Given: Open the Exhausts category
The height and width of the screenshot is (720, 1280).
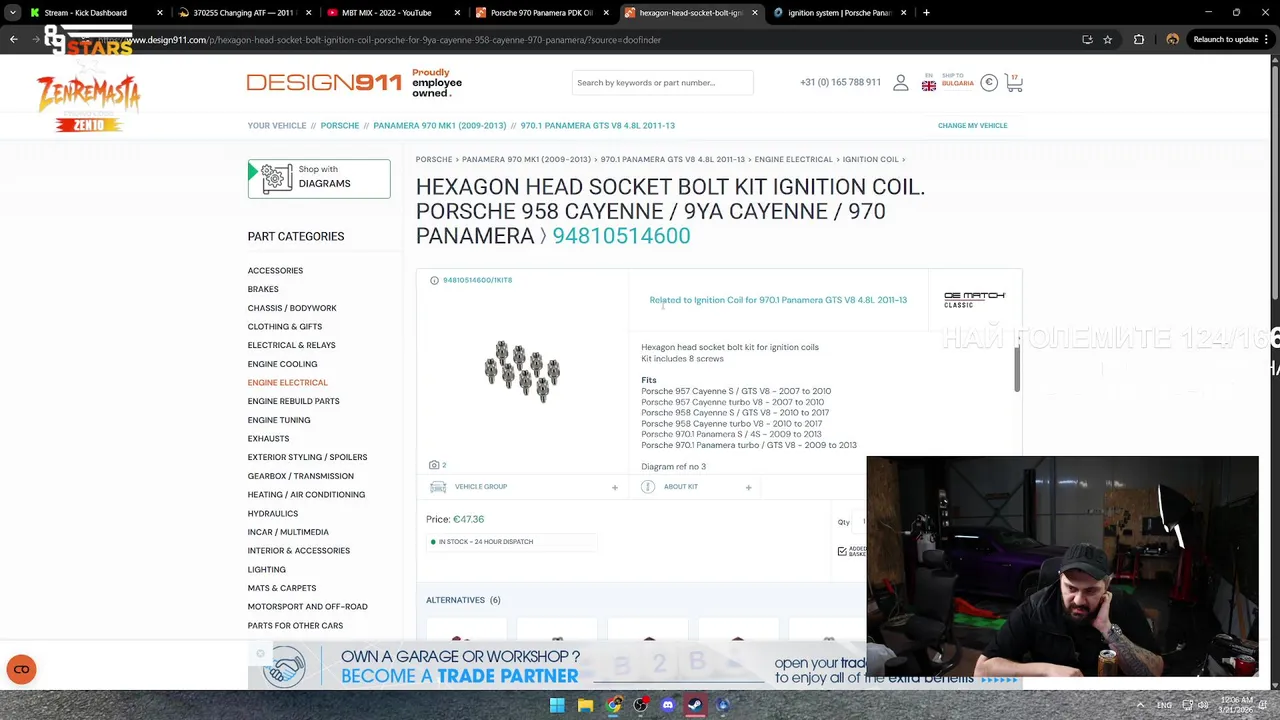Looking at the screenshot, I should (268, 439).
